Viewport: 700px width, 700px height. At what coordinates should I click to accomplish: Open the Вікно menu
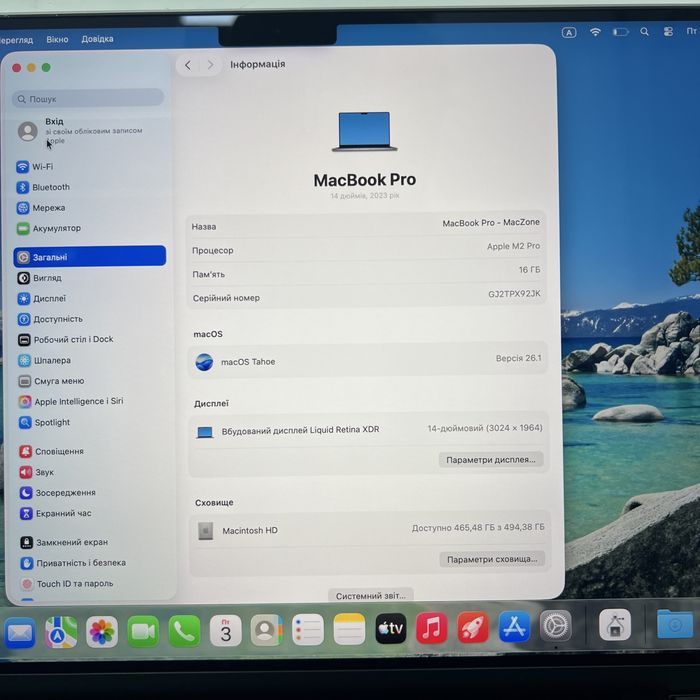[57, 39]
